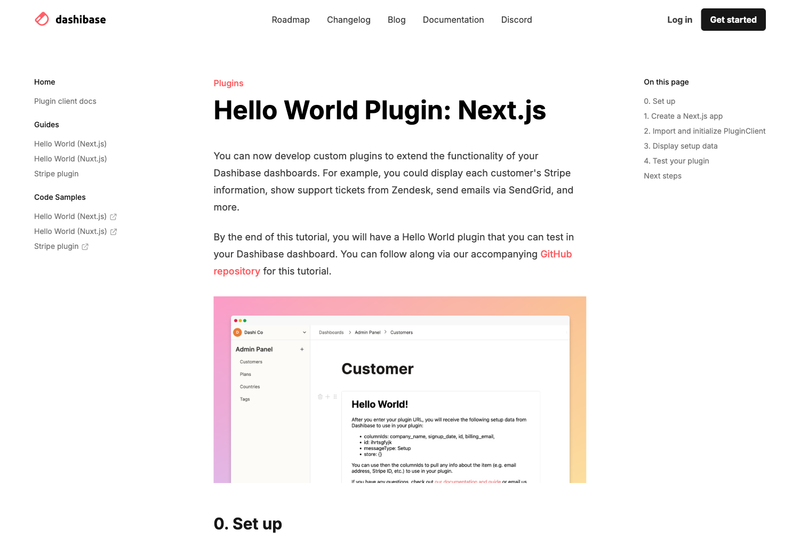Jump to Next steps section
This screenshot has width=800, height=533.
click(x=662, y=175)
